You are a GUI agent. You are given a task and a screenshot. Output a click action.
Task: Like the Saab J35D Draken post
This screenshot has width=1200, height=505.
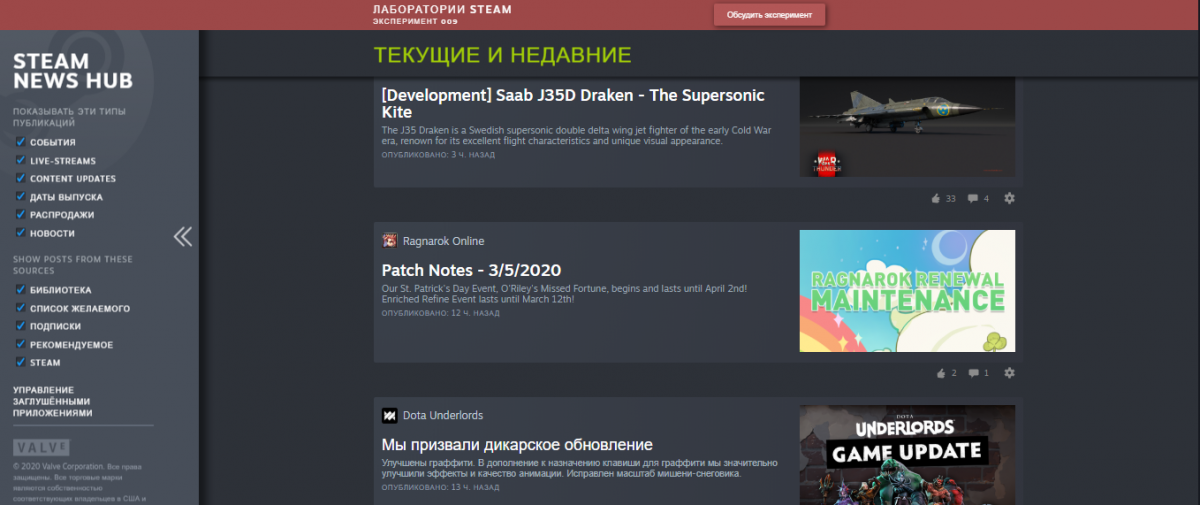(943, 198)
